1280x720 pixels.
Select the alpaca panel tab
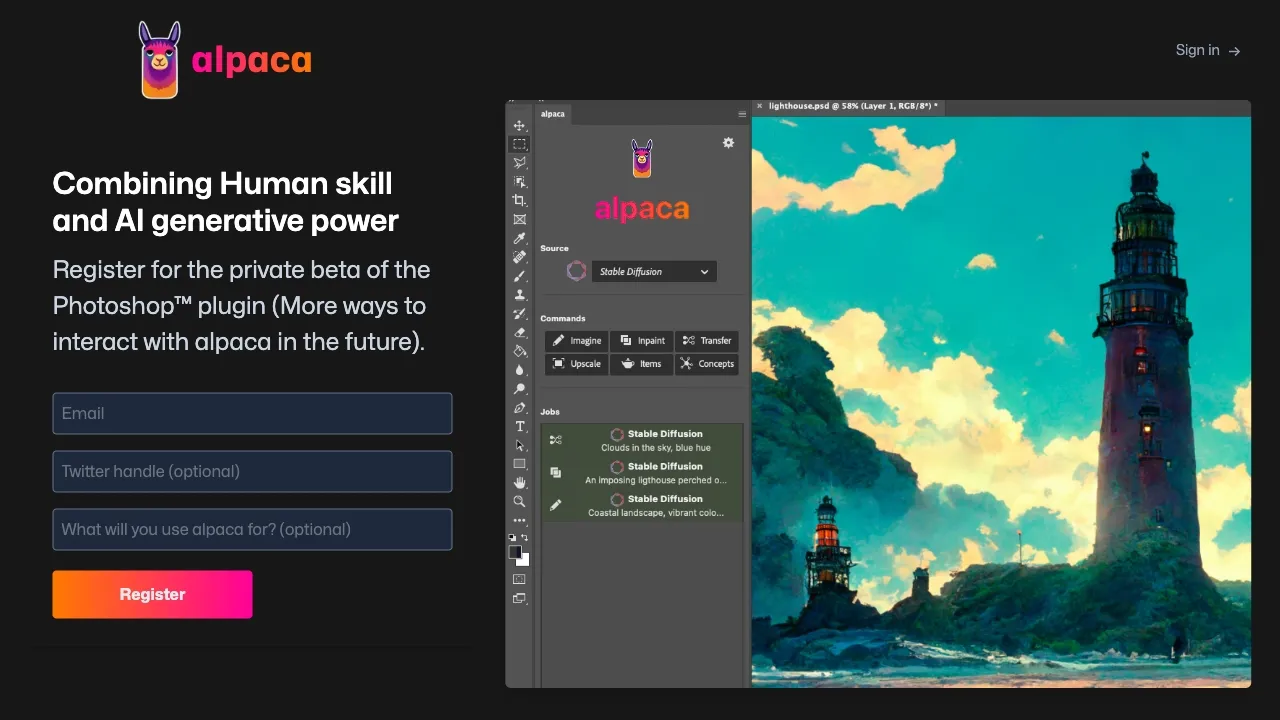553,114
